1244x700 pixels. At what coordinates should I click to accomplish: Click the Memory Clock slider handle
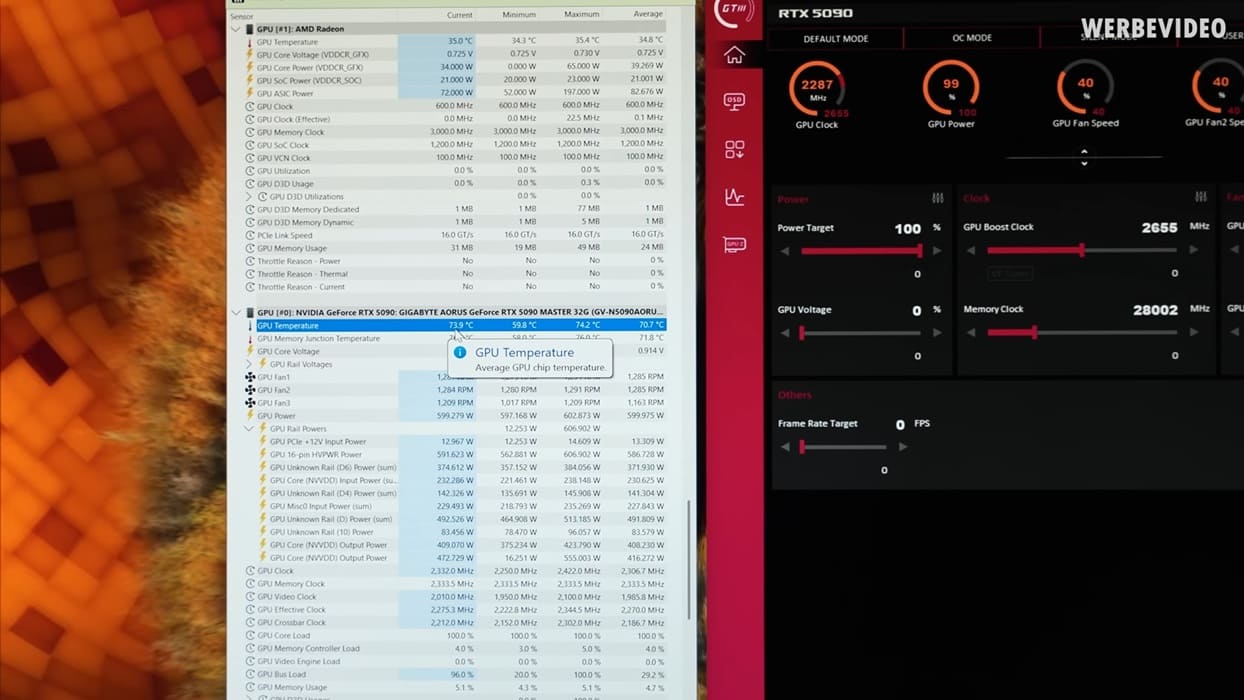pyautogui.click(x=1034, y=333)
